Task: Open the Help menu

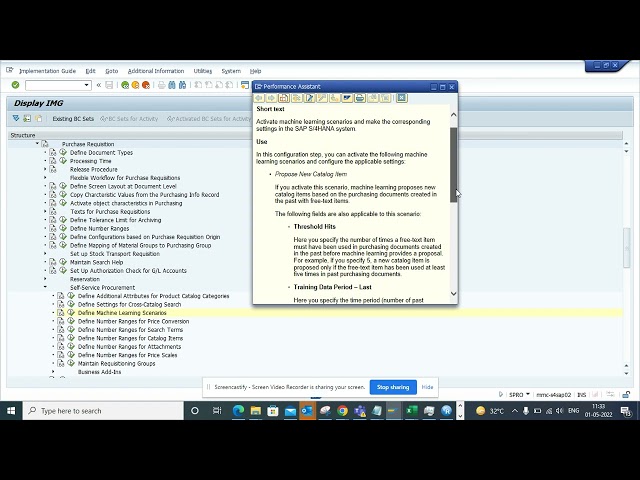Action: click(x=256, y=71)
